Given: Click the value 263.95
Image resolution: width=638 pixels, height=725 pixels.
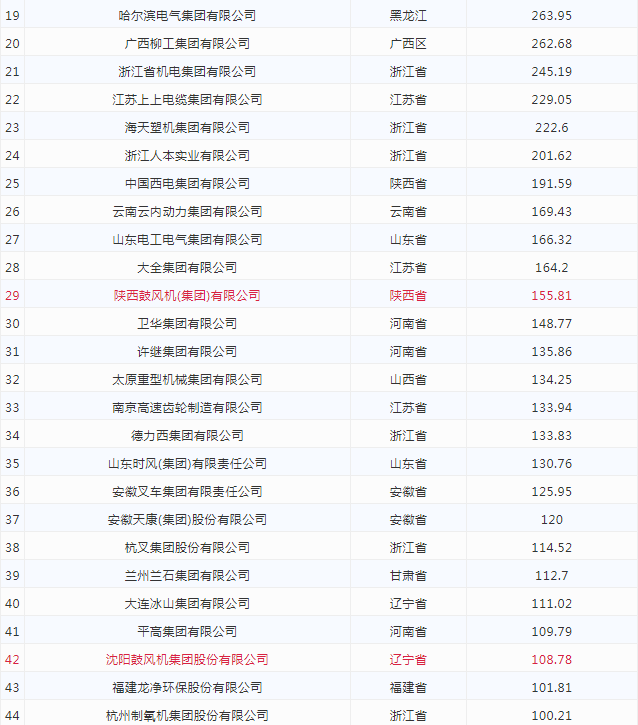Looking at the screenshot, I should pos(552,16).
